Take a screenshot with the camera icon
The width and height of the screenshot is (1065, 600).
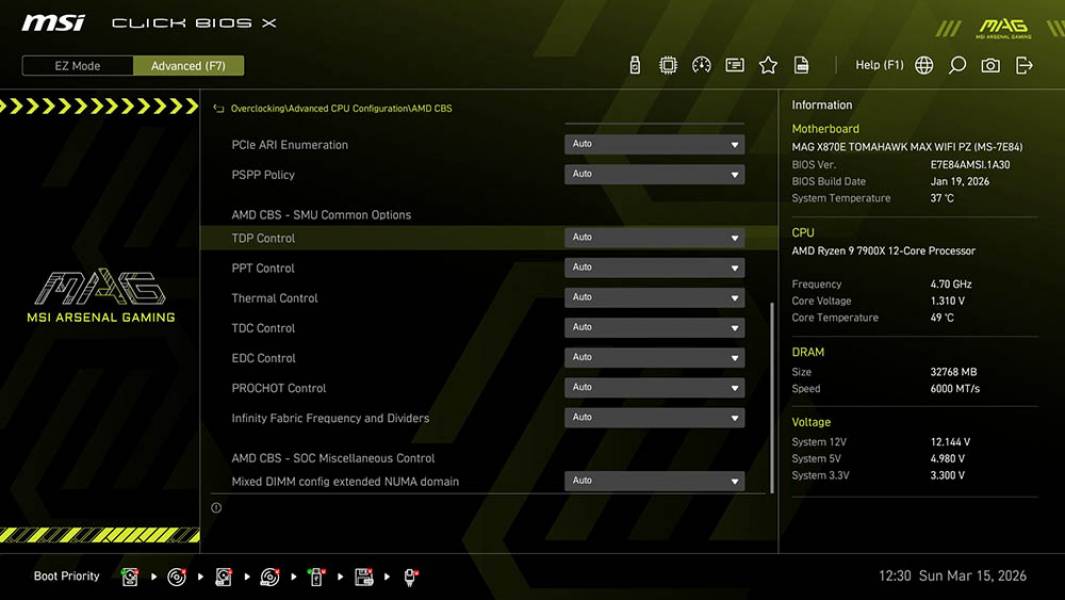(x=989, y=64)
